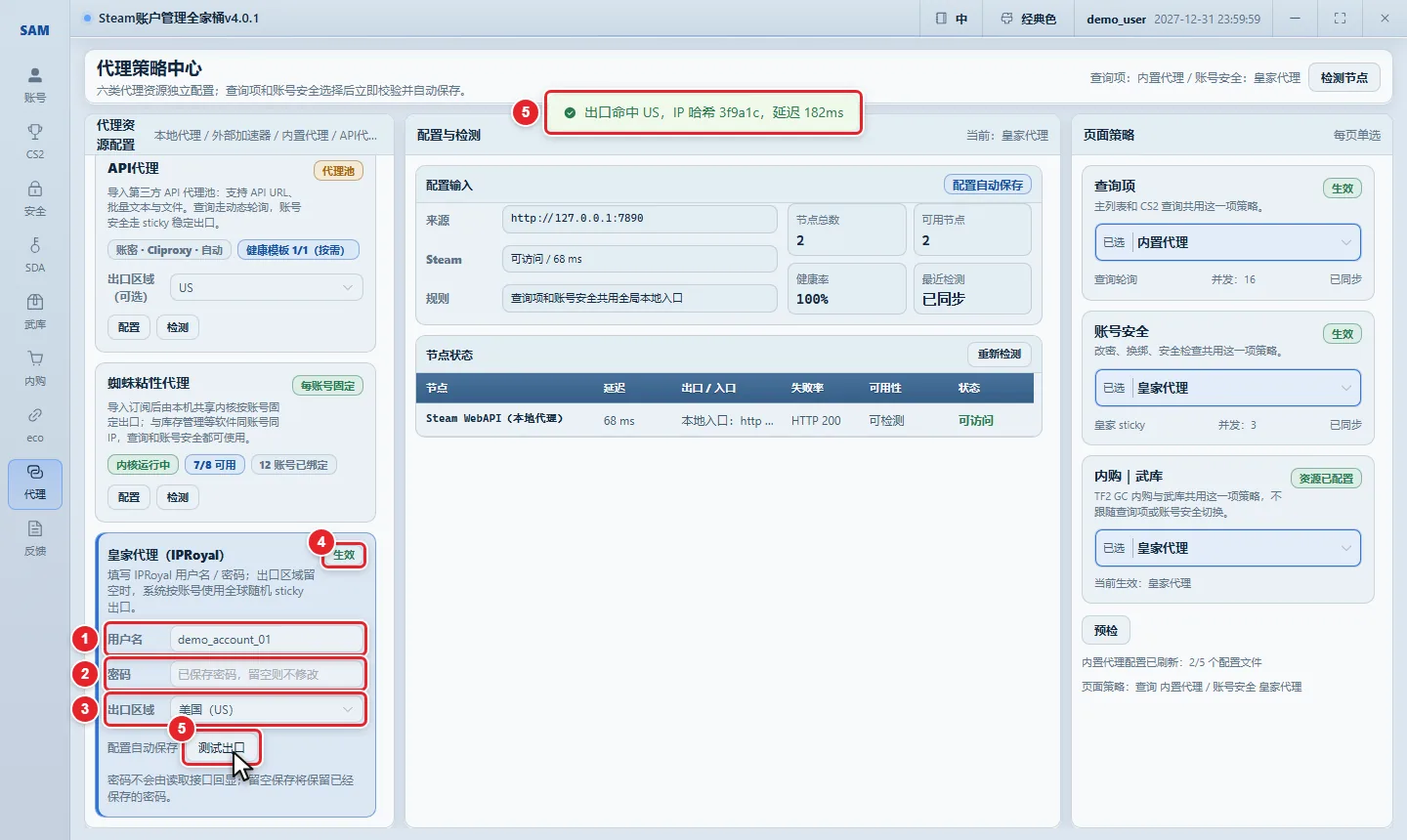This screenshot has width=1407, height=840.
Task: Click the 检测节点 button
Action: [1344, 78]
